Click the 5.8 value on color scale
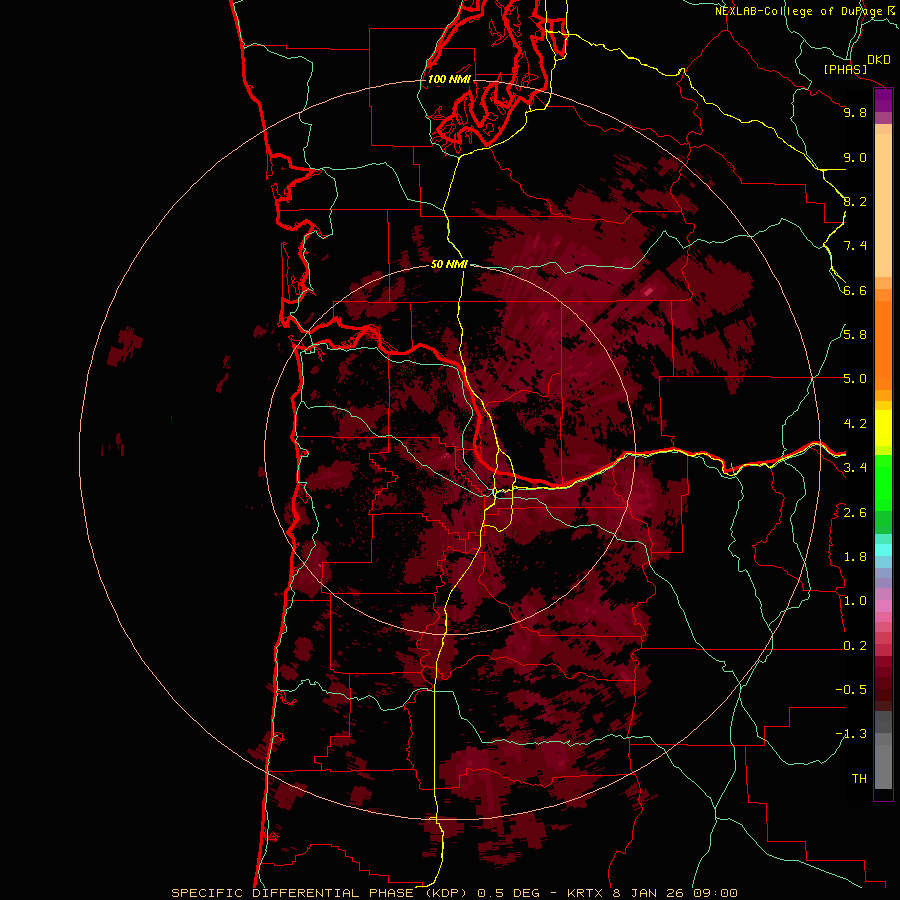Image resolution: width=900 pixels, height=900 pixels. click(855, 335)
